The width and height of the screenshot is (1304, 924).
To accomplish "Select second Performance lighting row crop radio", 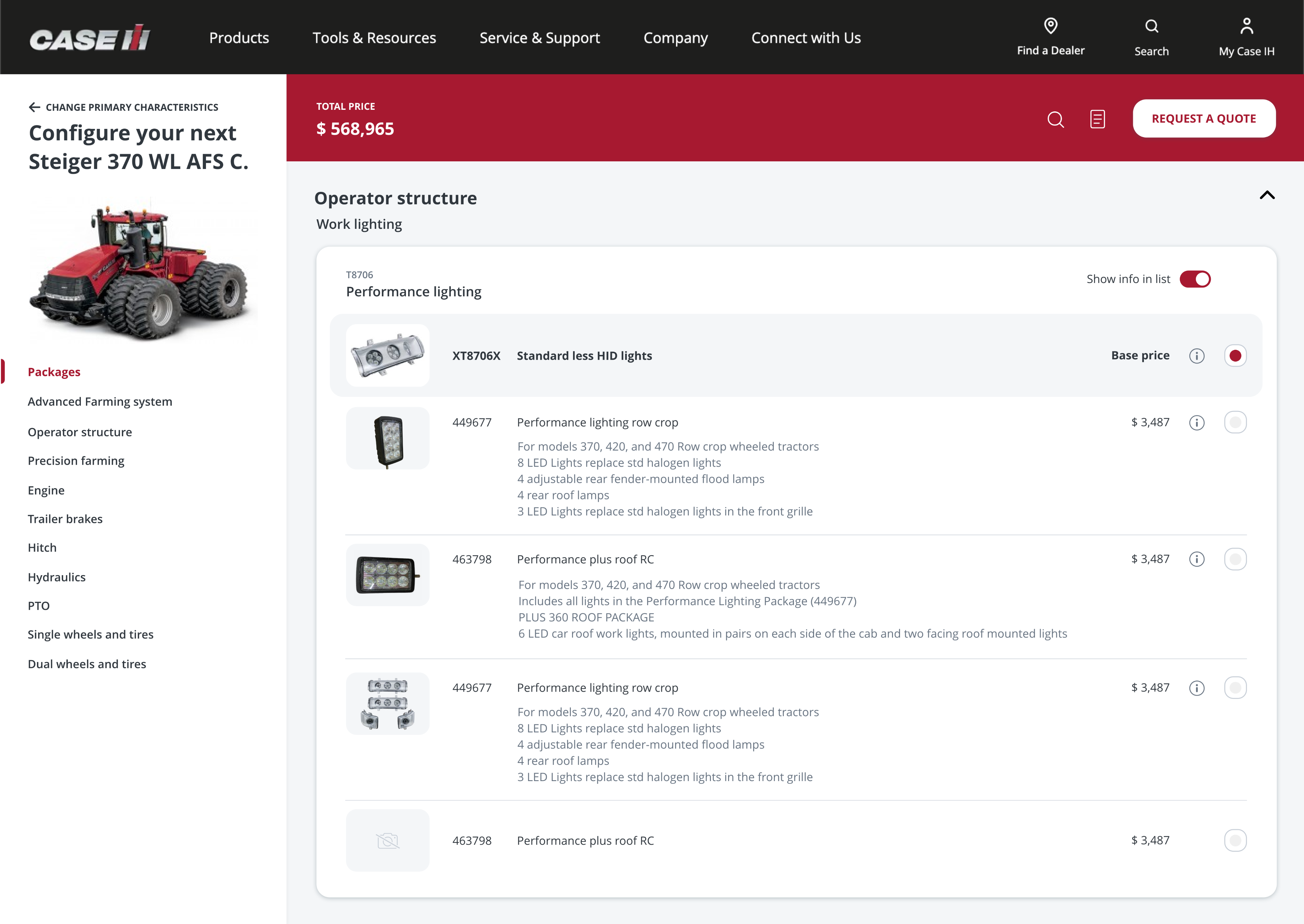I will 1235,687.
